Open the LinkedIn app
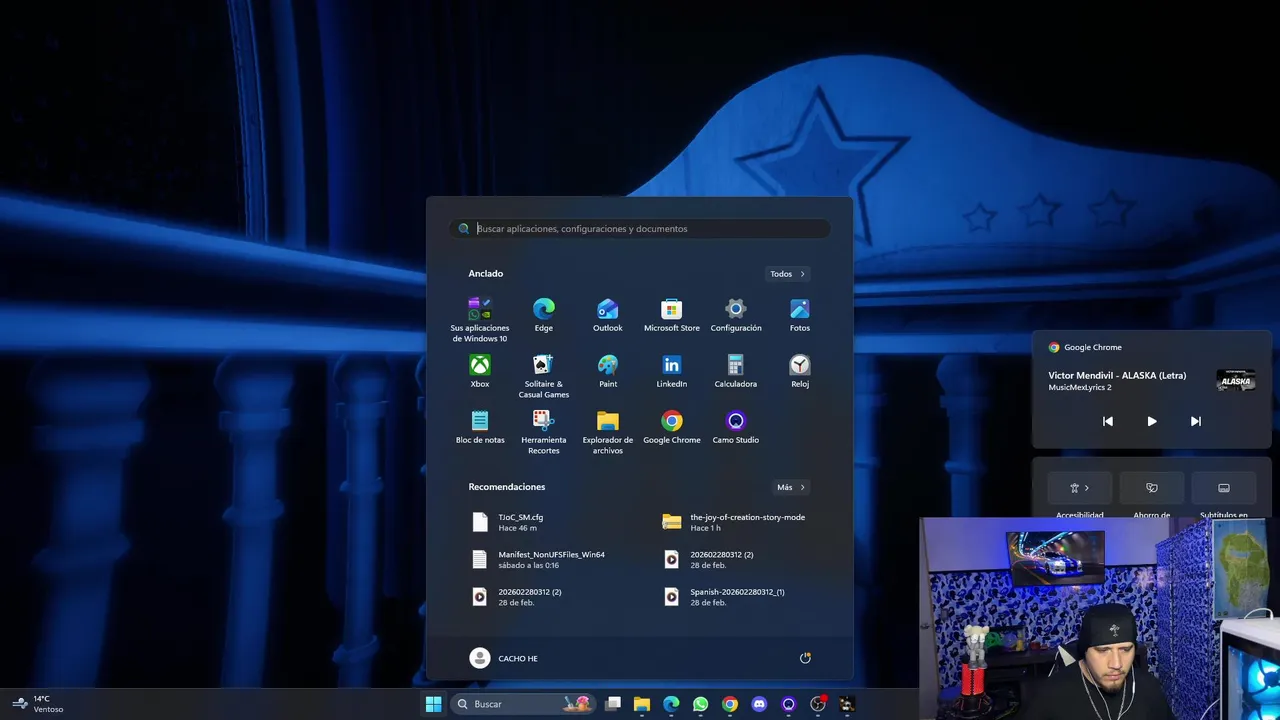This screenshot has width=1280, height=720. pyautogui.click(x=672, y=371)
